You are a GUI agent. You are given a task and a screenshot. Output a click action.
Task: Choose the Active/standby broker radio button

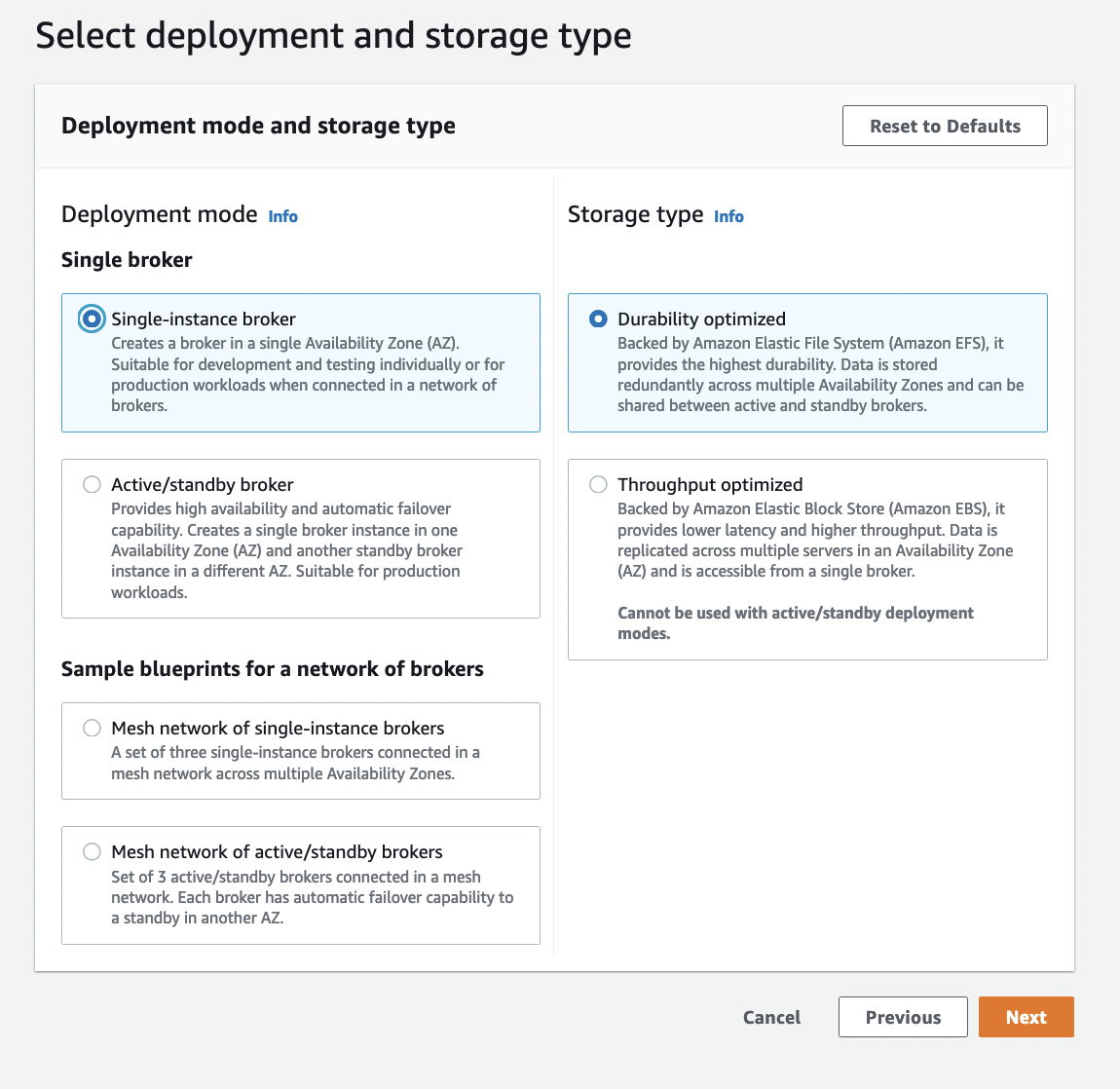[x=92, y=484]
